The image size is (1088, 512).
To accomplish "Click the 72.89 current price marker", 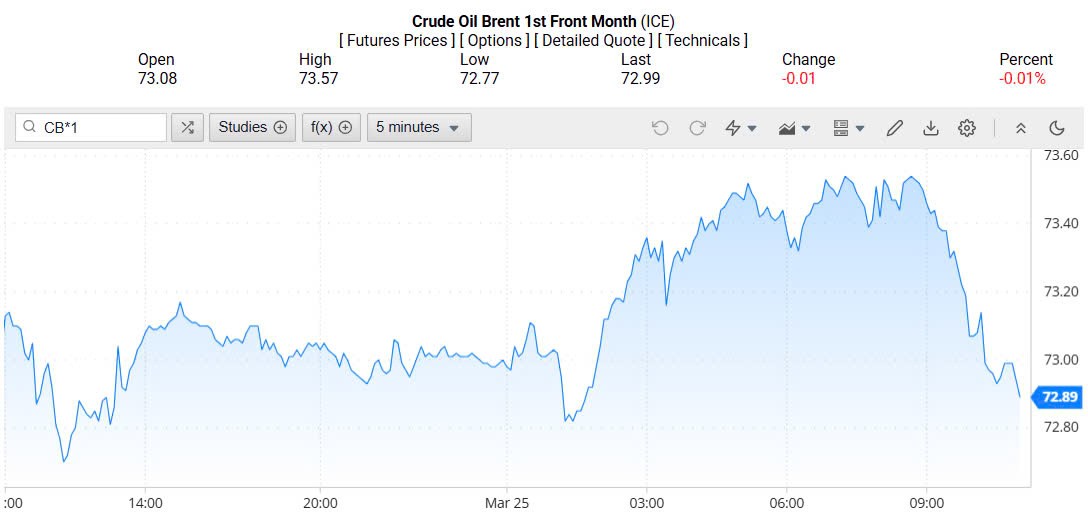I will (1059, 397).
